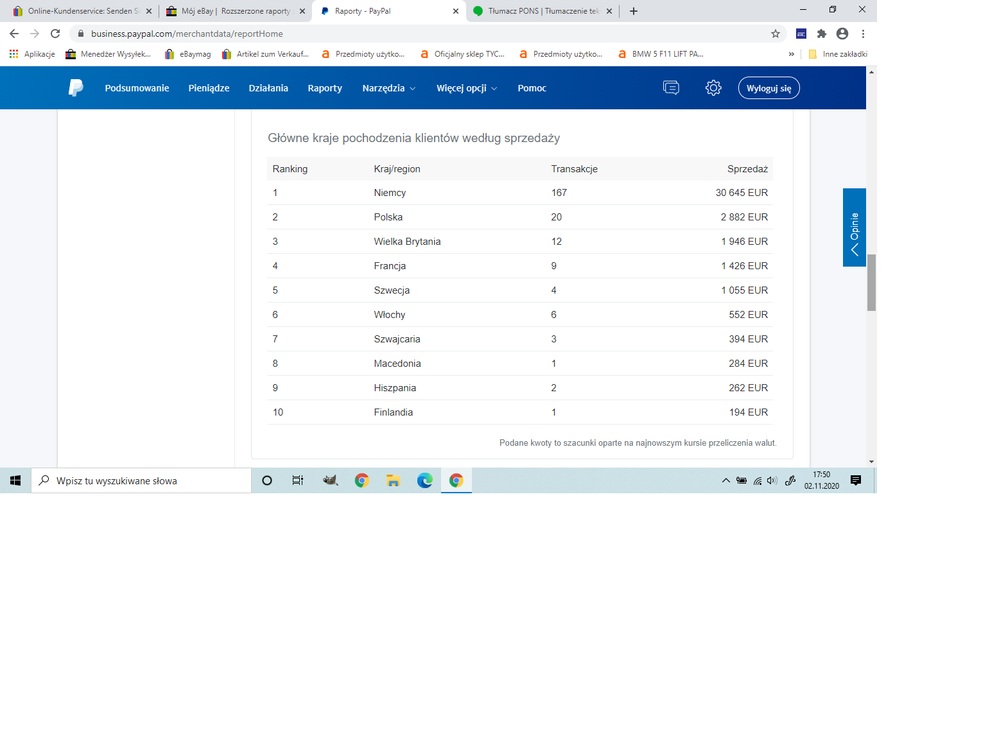Open File Explorer from the taskbar
The height and width of the screenshot is (740, 999).
pyautogui.click(x=393, y=481)
